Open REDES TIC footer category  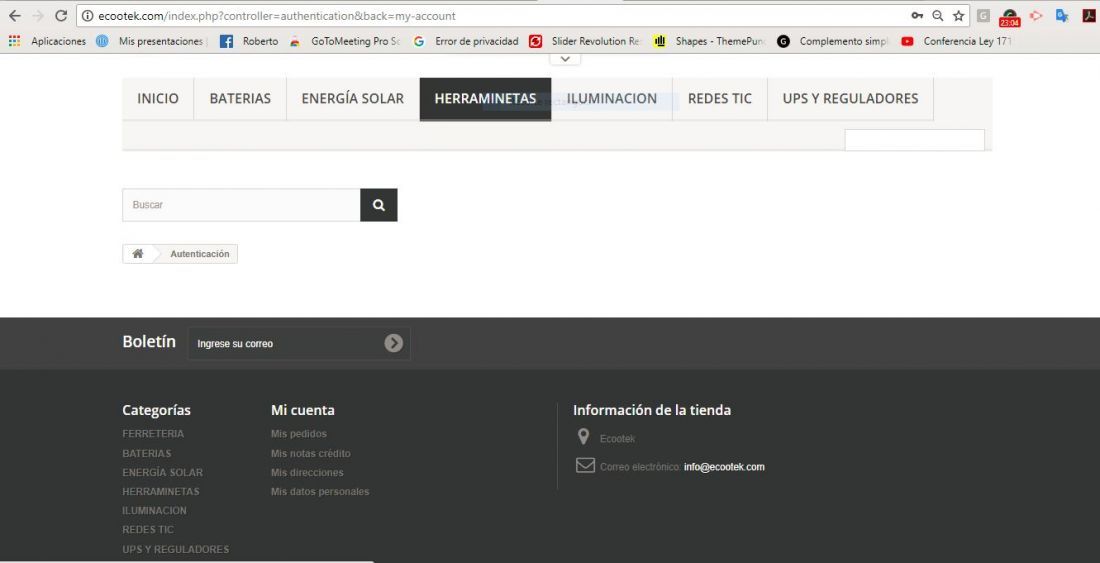coord(148,529)
